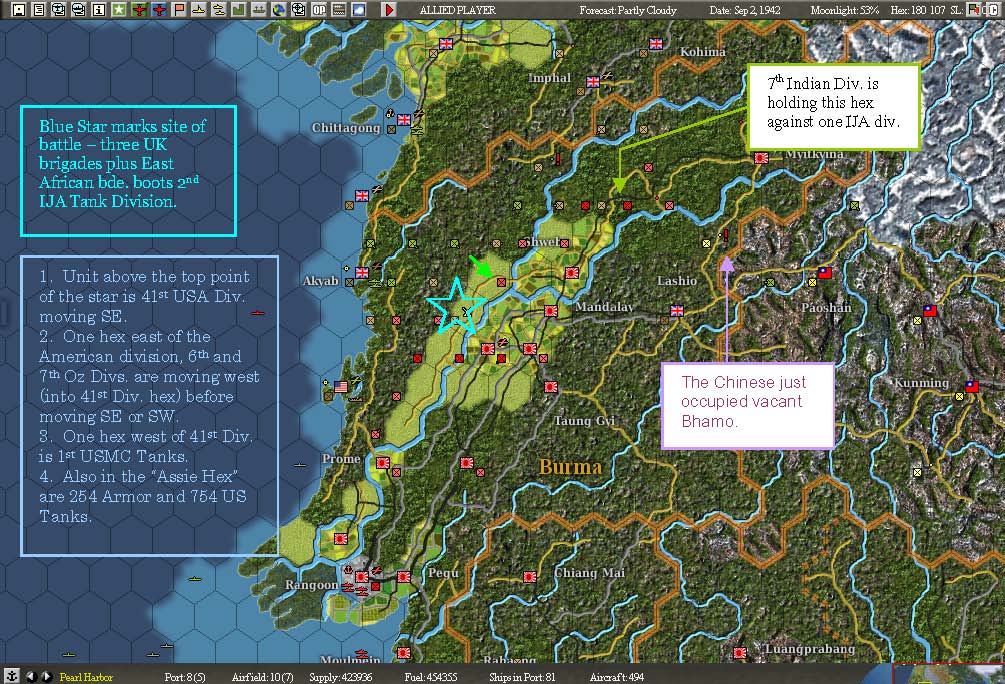This screenshot has height=684, width=1005.
Task: Select the Japanese flag base at Rangoon
Action: point(362,576)
